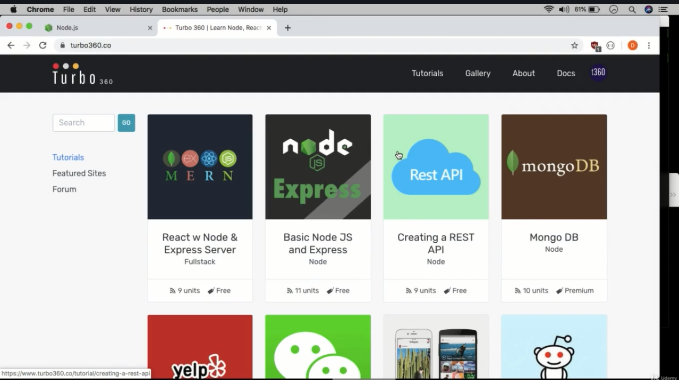679x380 pixels.
Task: Select Forum in the sidebar
Action: (x=64, y=190)
